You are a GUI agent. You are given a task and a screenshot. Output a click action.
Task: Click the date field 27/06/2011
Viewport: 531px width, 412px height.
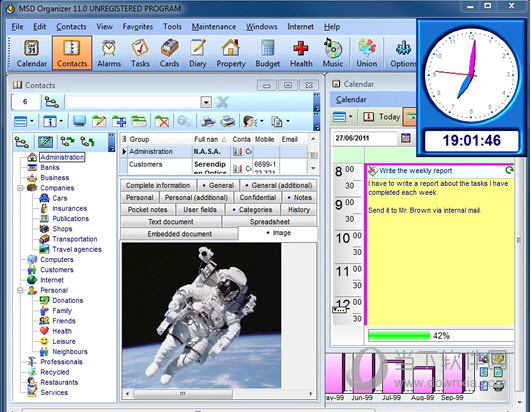point(365,138)
